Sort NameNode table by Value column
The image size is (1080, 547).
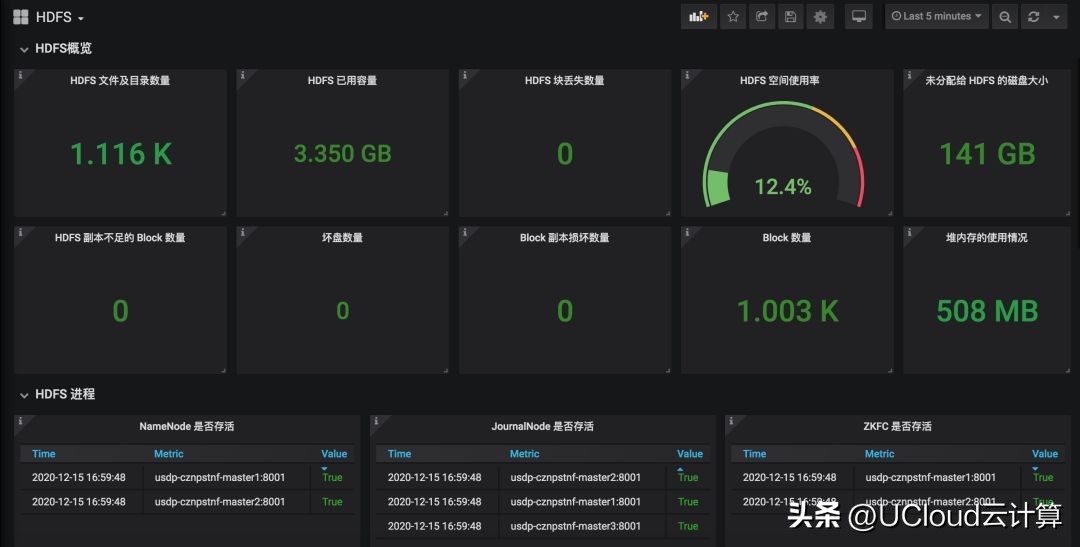334,453
